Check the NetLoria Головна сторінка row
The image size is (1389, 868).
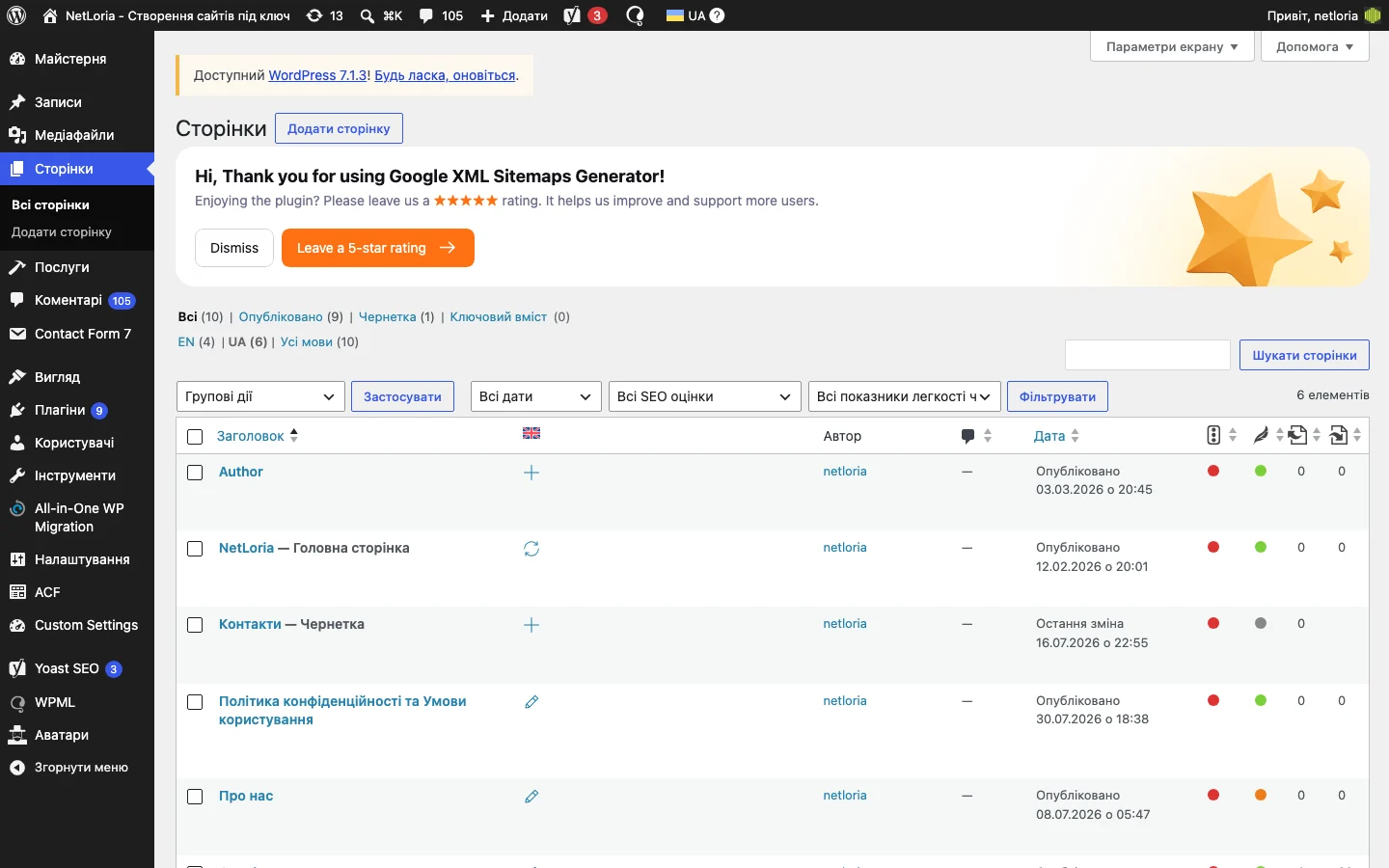click(195, 549)
